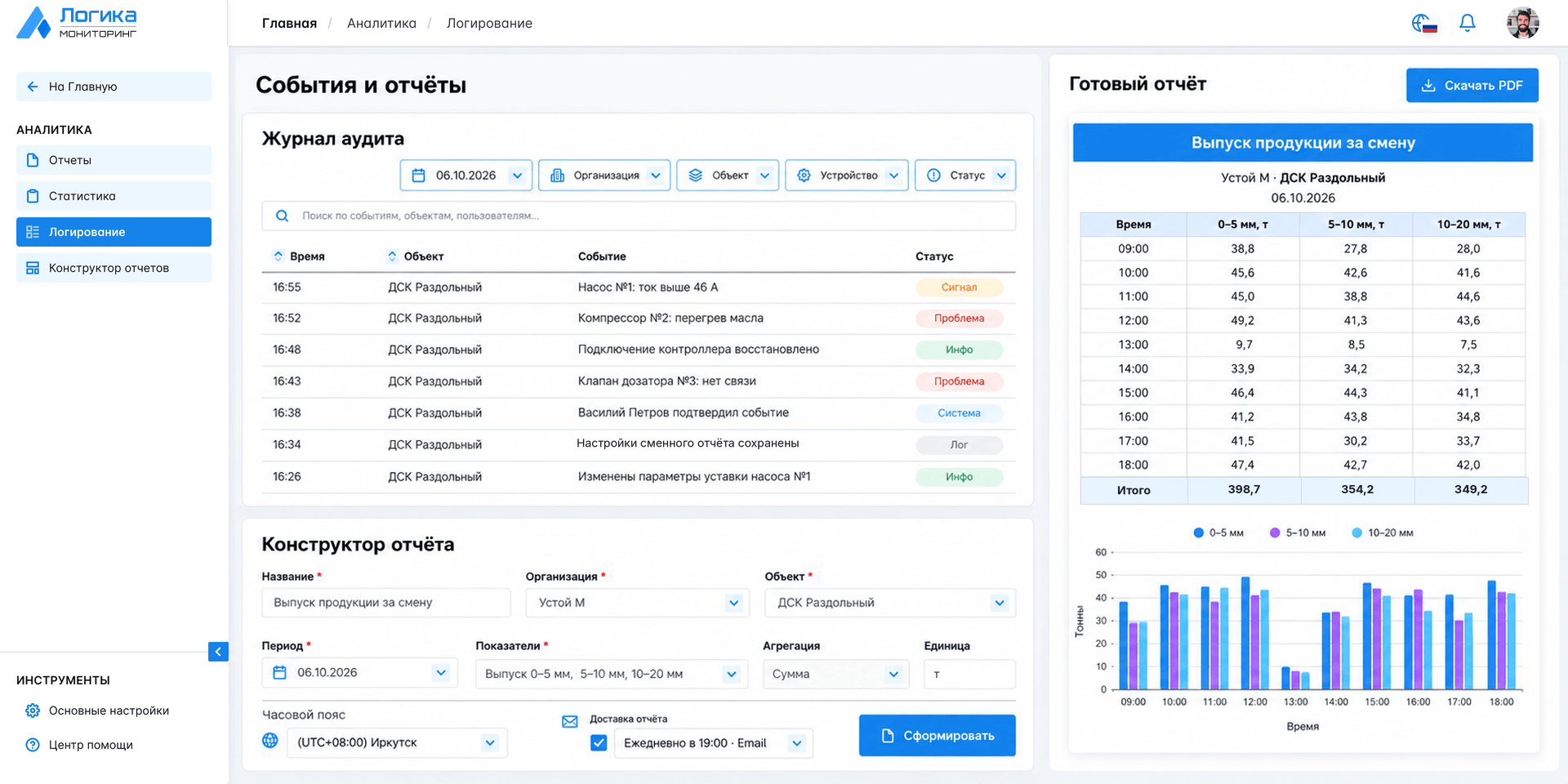Viewport: 1568px width, 784px height.
Task: Click the notification bell icon
Action: [x=1467, y=23]
